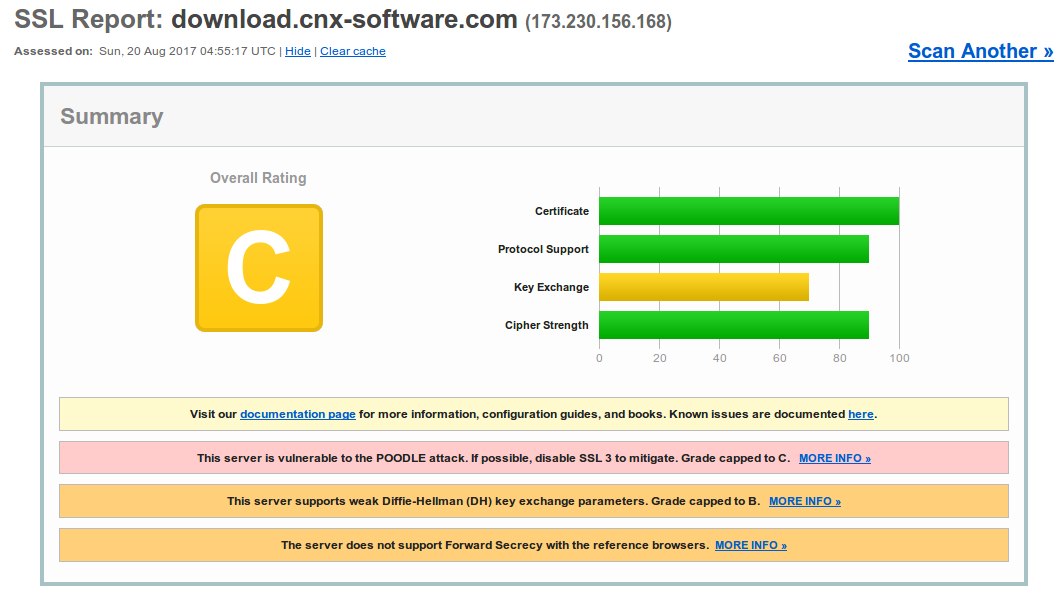Viewport: 1063px width, 598px height.
Task: Click the Hide link
Action: coord(298,52)
